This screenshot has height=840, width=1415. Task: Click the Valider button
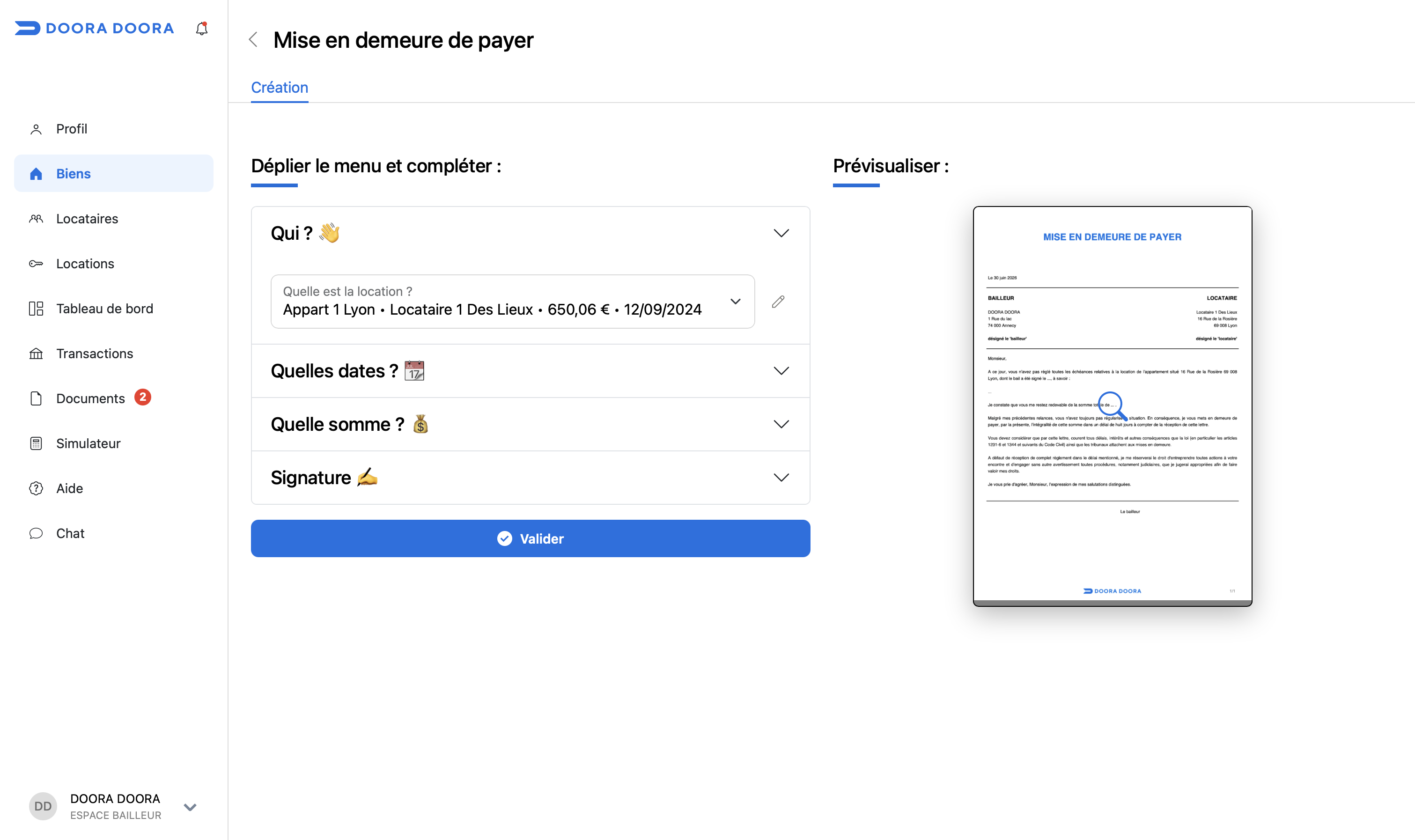point(531,538)
